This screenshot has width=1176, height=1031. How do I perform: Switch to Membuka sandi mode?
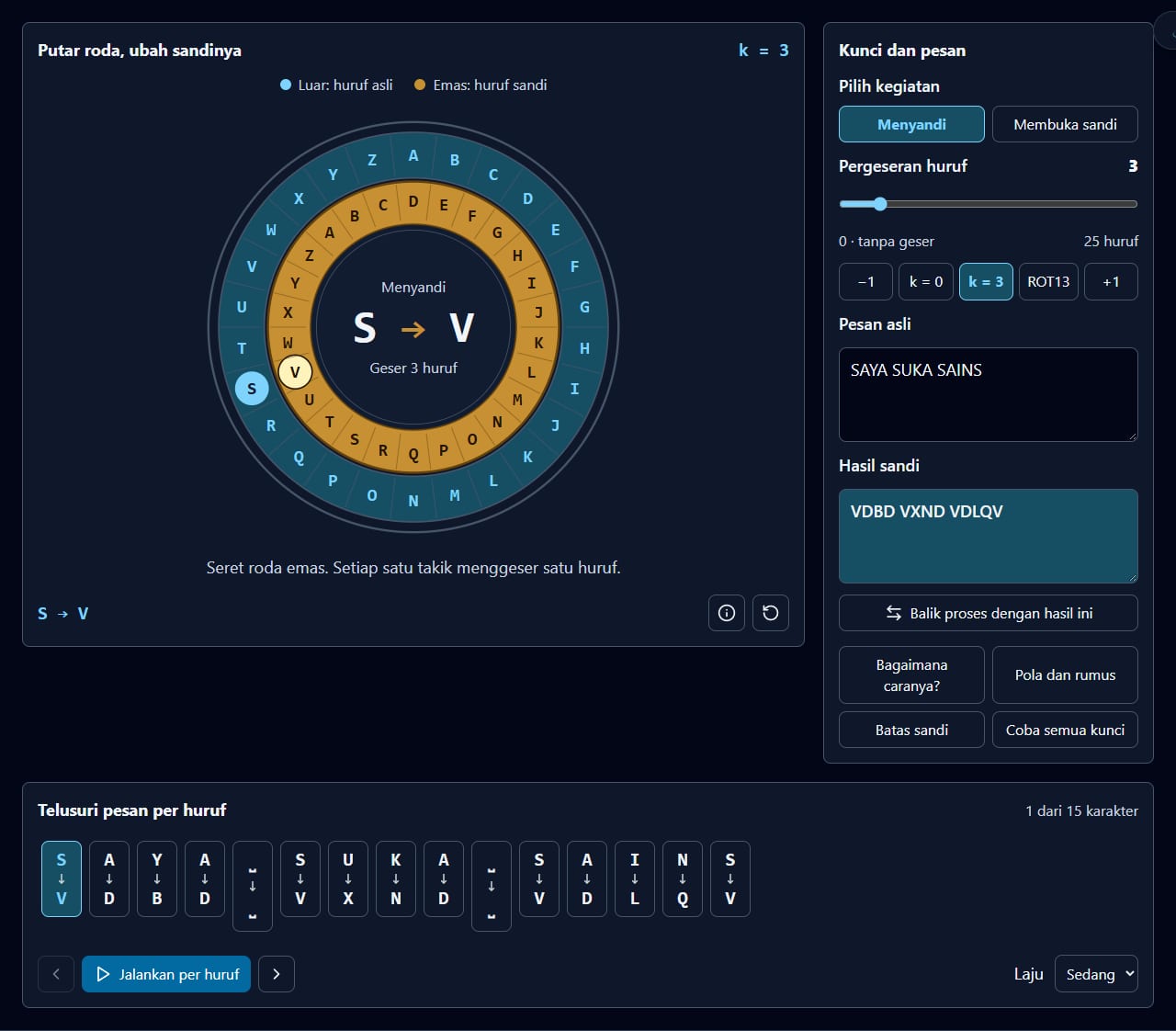pyautogui.click(x=1065, y=124)
